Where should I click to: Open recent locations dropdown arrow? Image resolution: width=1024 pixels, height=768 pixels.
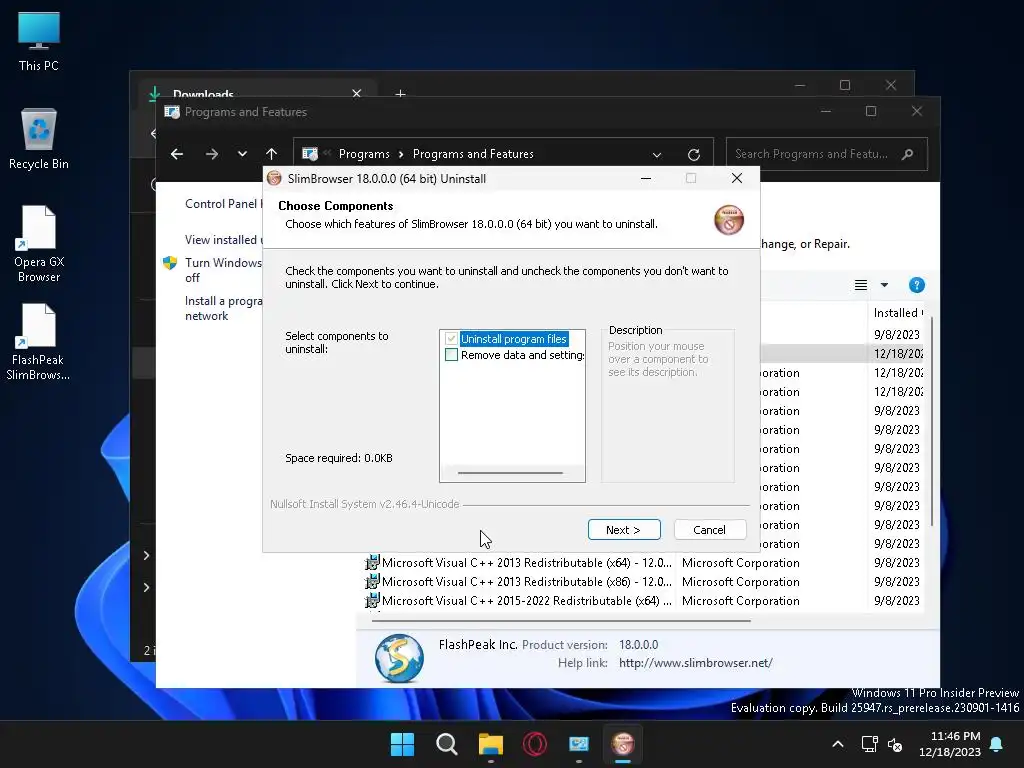pos(242,154)
